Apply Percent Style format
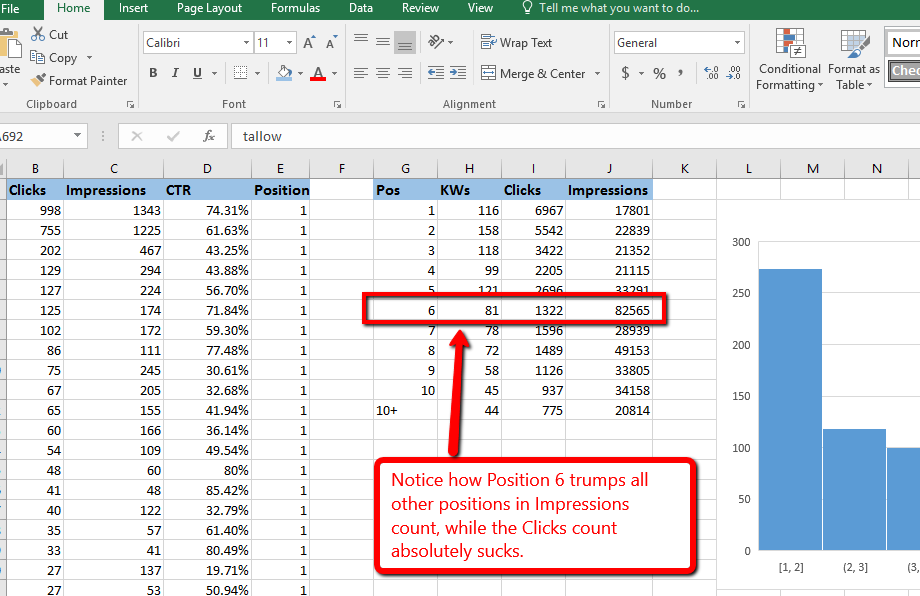Viewport: 920px width, 596px height. [x=659, y=73]
